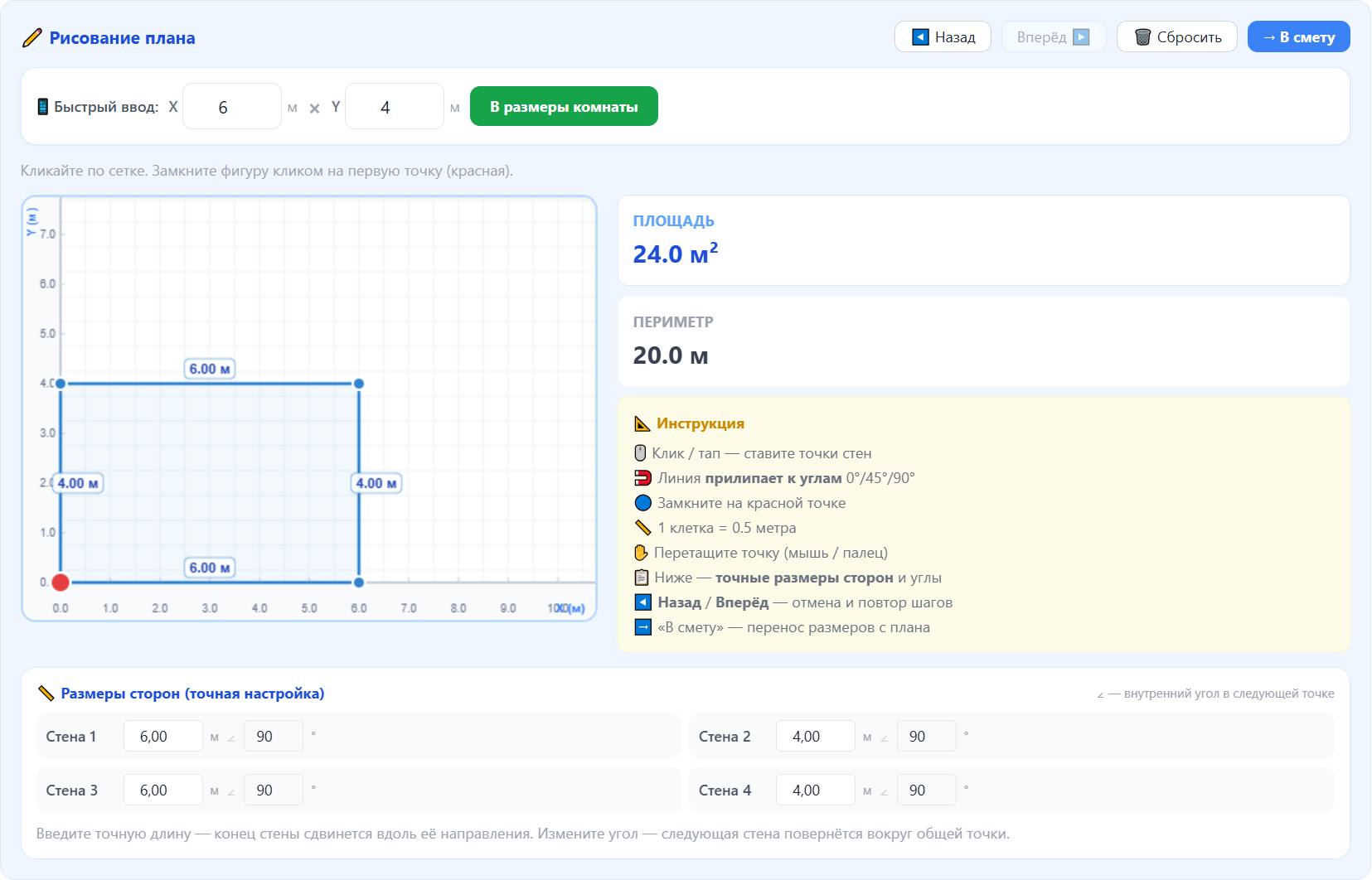
Task: Click the magnet icon in the instructions
Action: 642,478
